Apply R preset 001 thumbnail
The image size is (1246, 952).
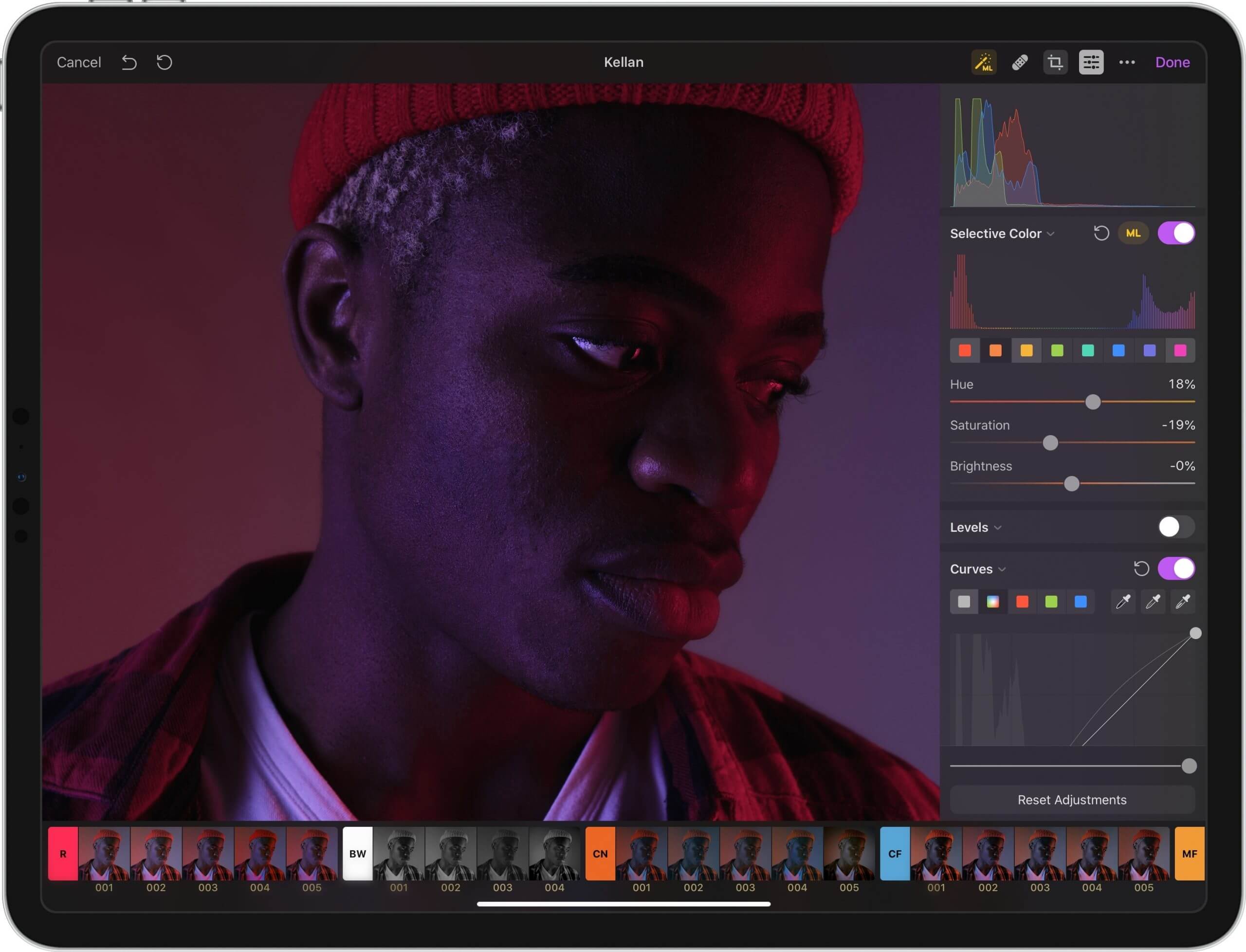[104, 853]
